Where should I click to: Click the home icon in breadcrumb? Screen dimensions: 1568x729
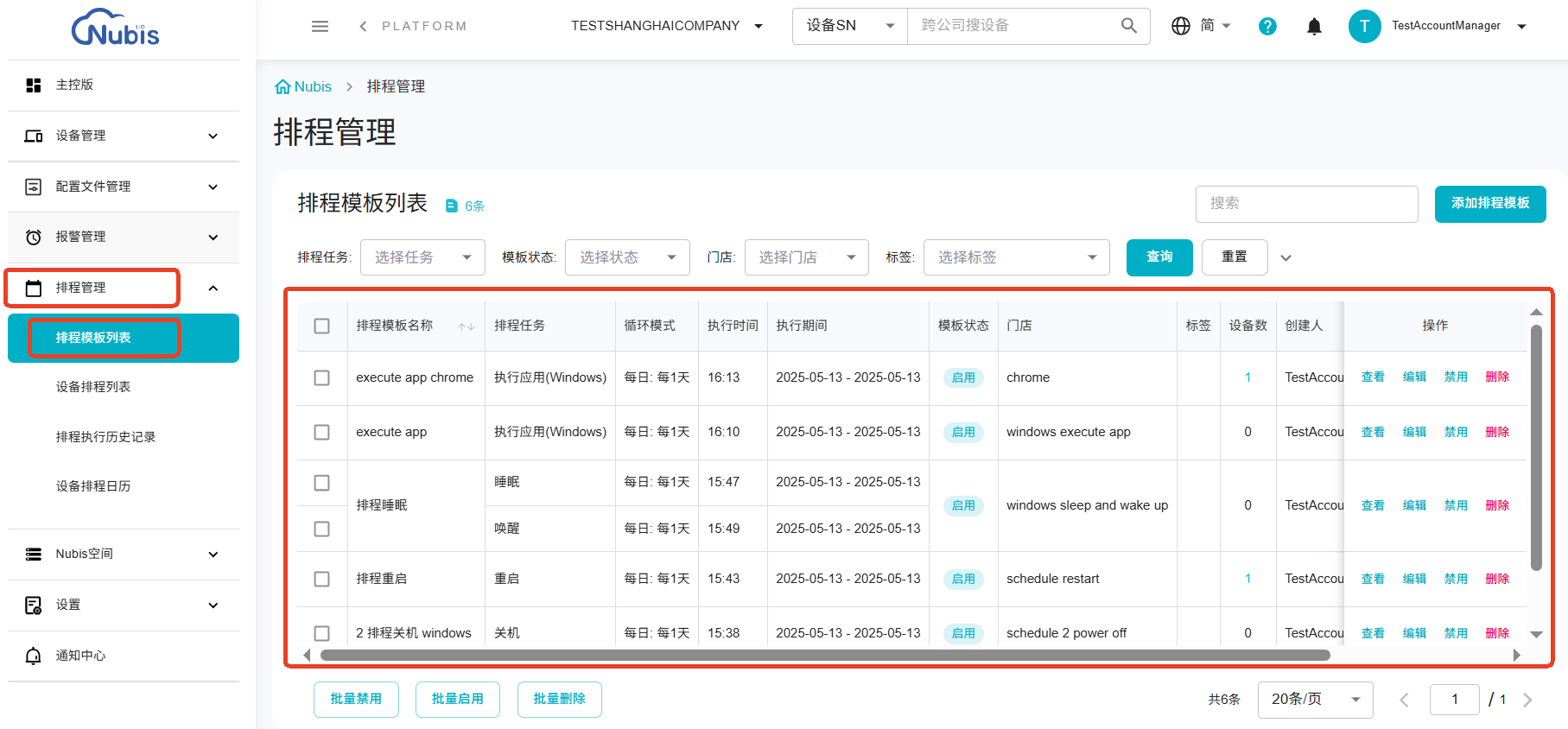(x=282, y=86)
